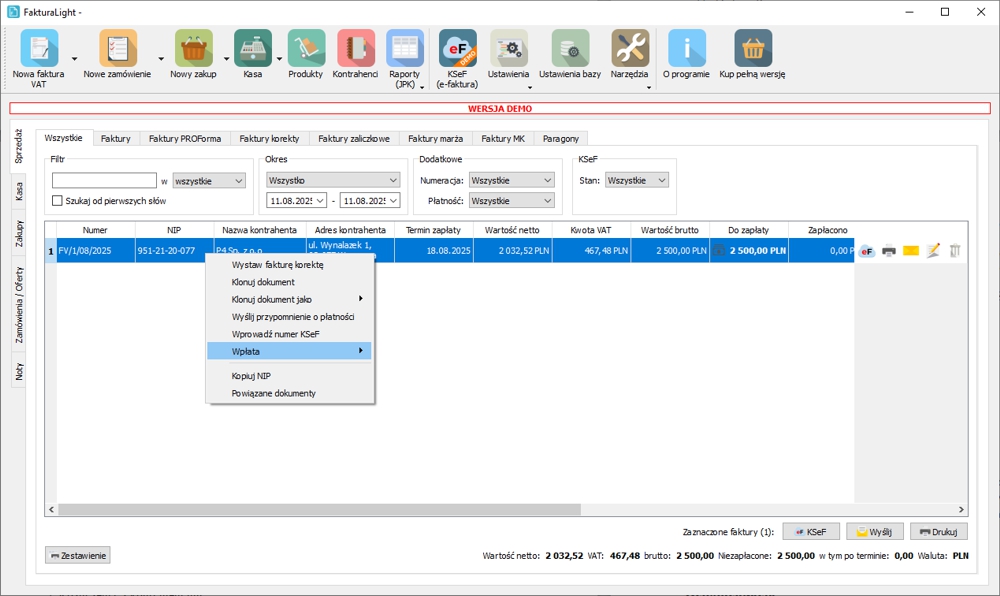
Task: Click the KSeF (e-faktura) toolbar icon
Action: coord(457,49)
